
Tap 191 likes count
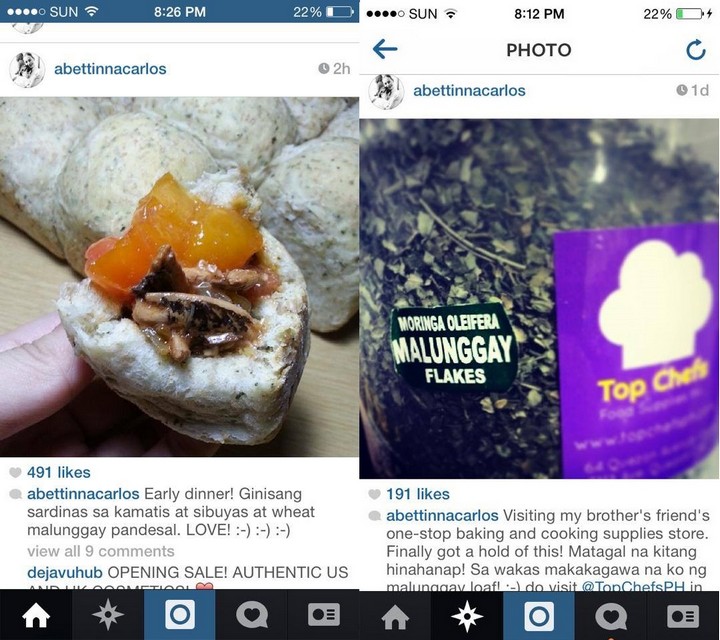[x=418, y=494]
